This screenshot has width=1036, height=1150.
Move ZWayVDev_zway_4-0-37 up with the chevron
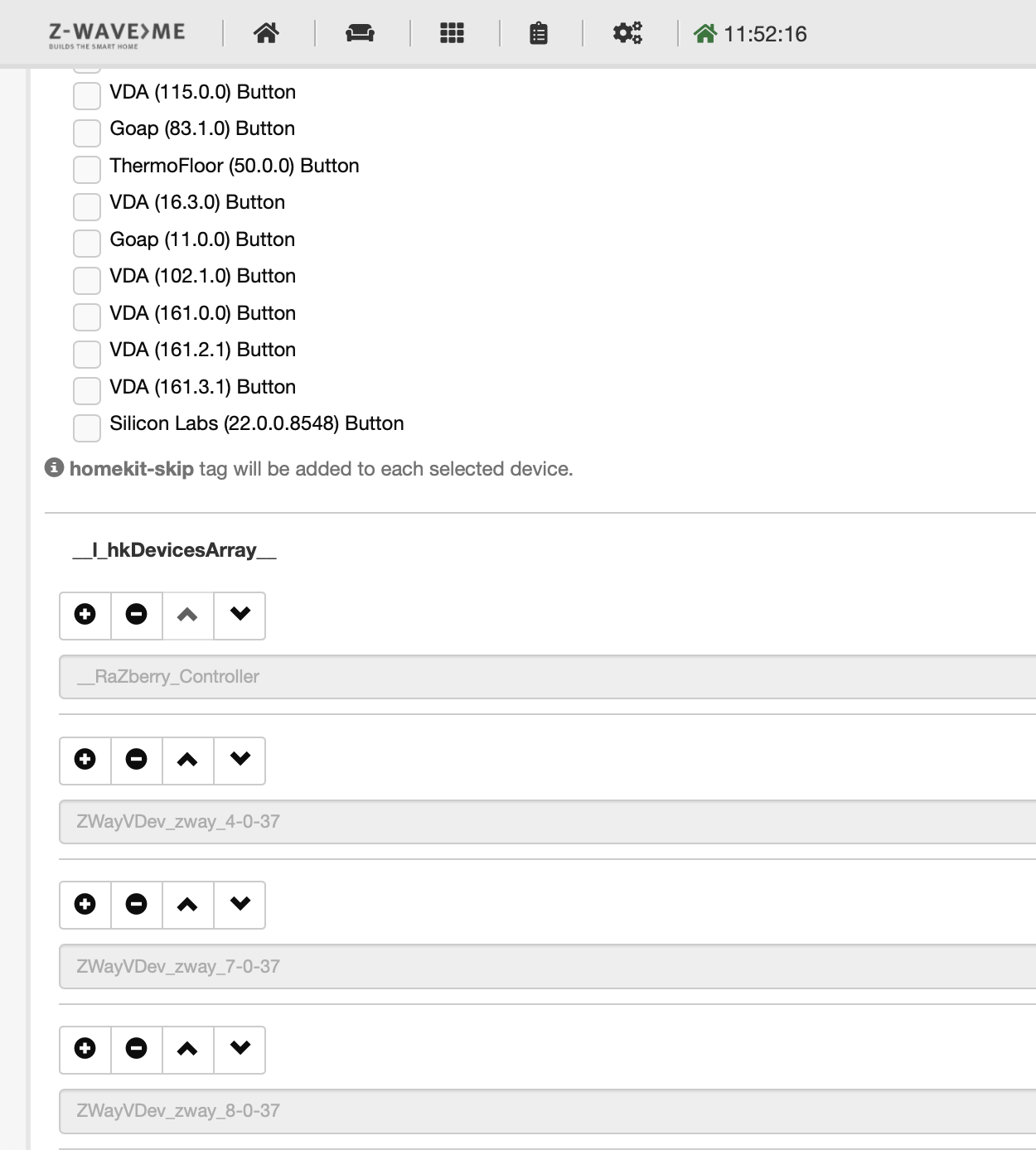(188, 760)
